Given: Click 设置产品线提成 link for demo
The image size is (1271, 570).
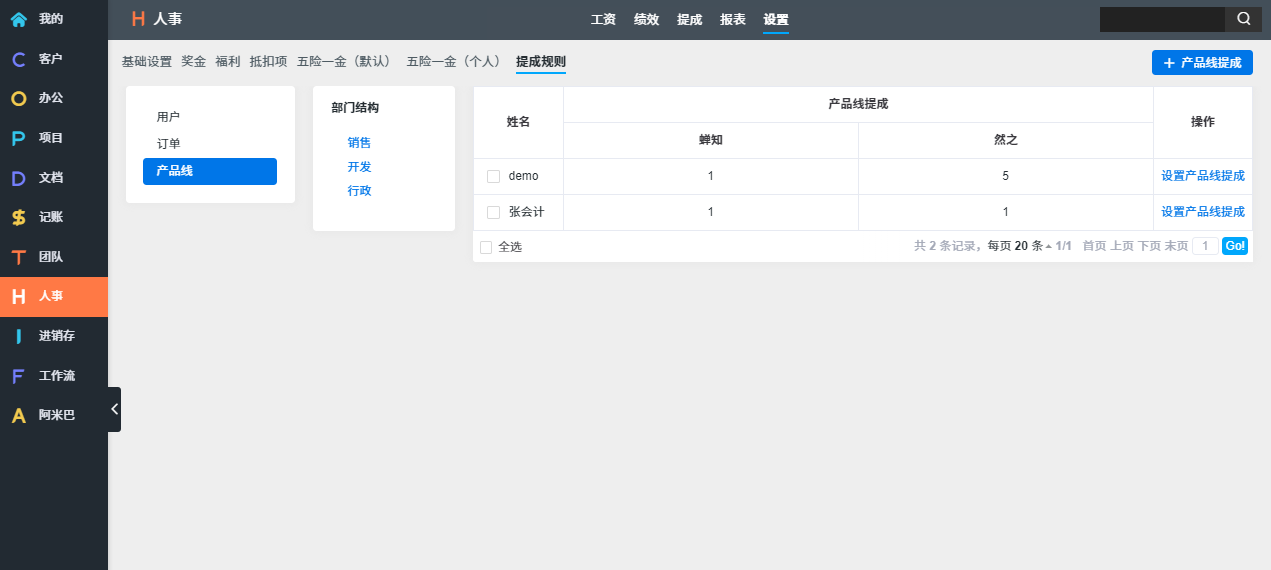Looking at the screenshot, I should click(1202, 176).
